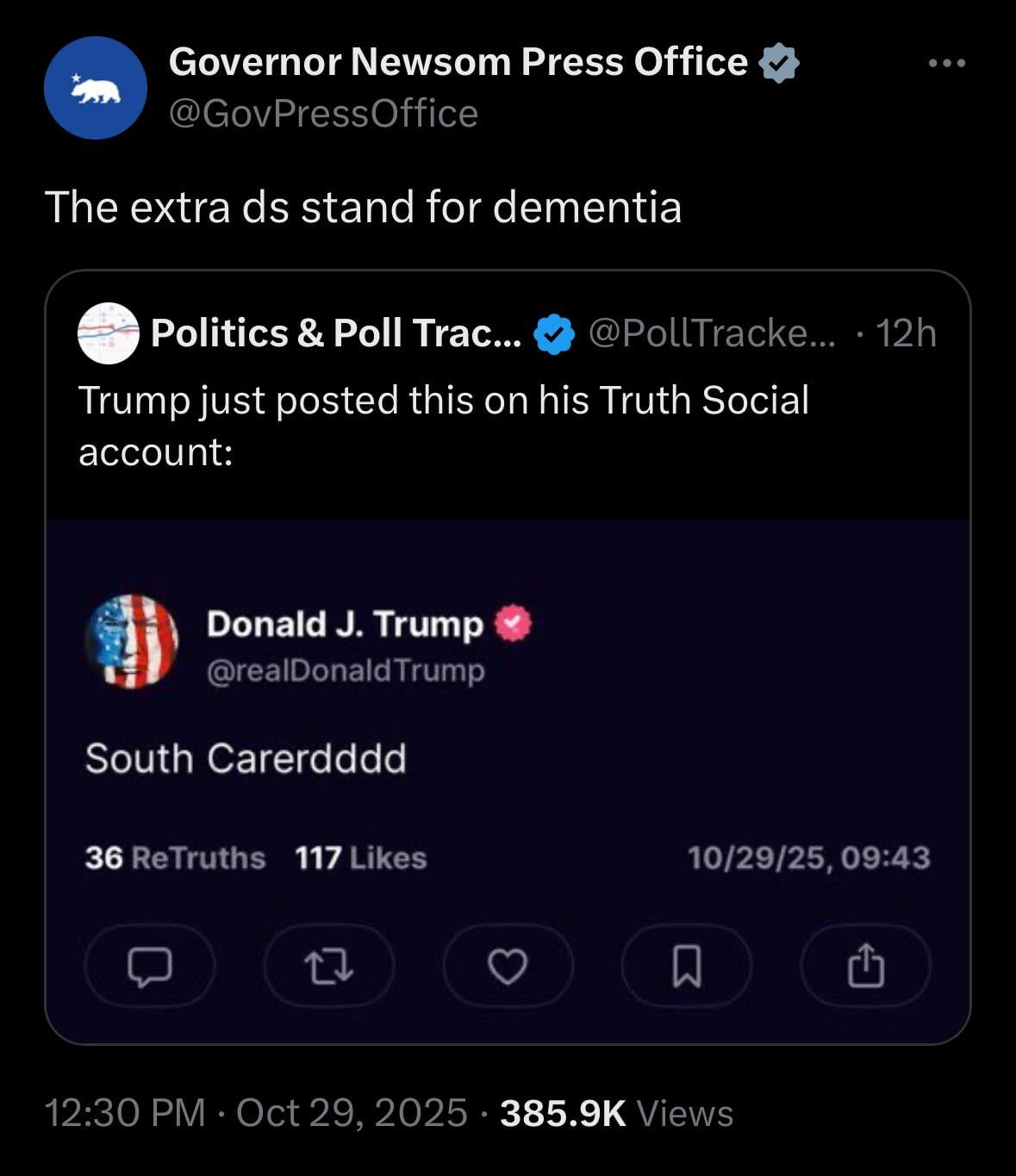The height and width of the screenshot is (1176, 1016).
Task: Open the quoted post text about Truth Social
Action: pyautogui.click(x=444, y=426)
